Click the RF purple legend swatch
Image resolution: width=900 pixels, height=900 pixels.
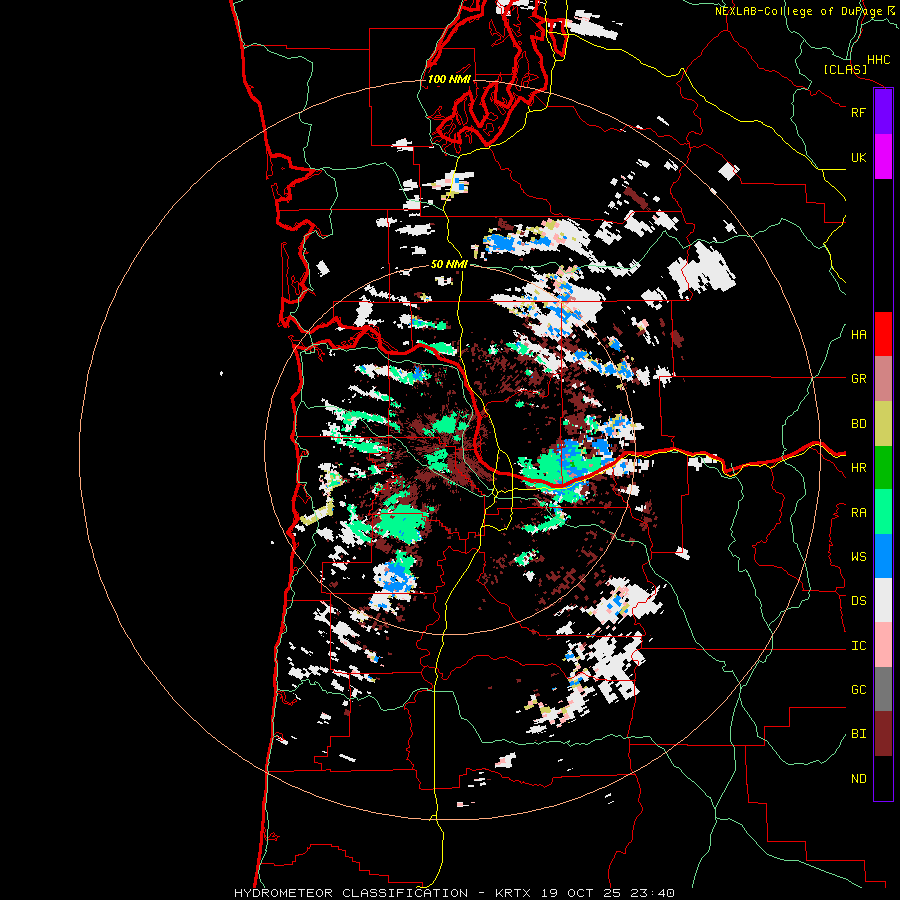pos(883,112)
